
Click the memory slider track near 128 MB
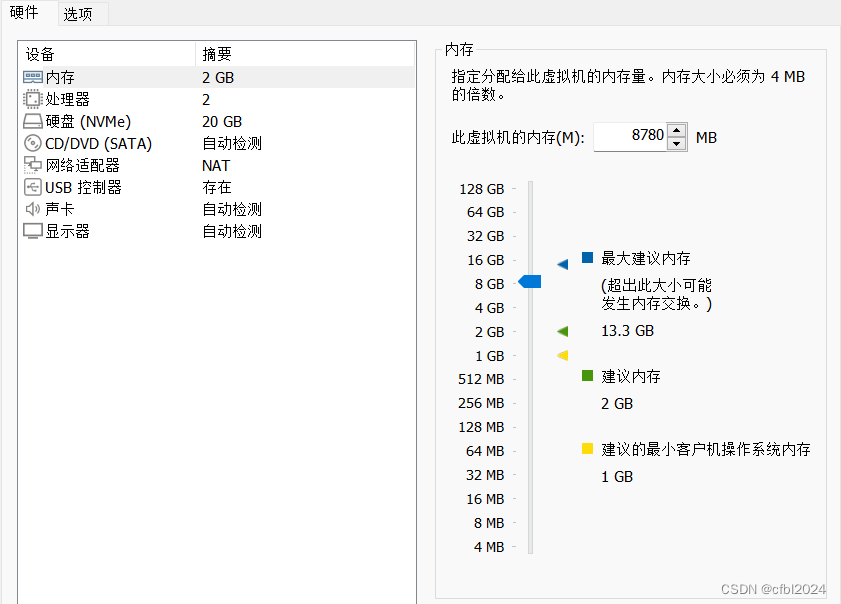pos(530,427)
